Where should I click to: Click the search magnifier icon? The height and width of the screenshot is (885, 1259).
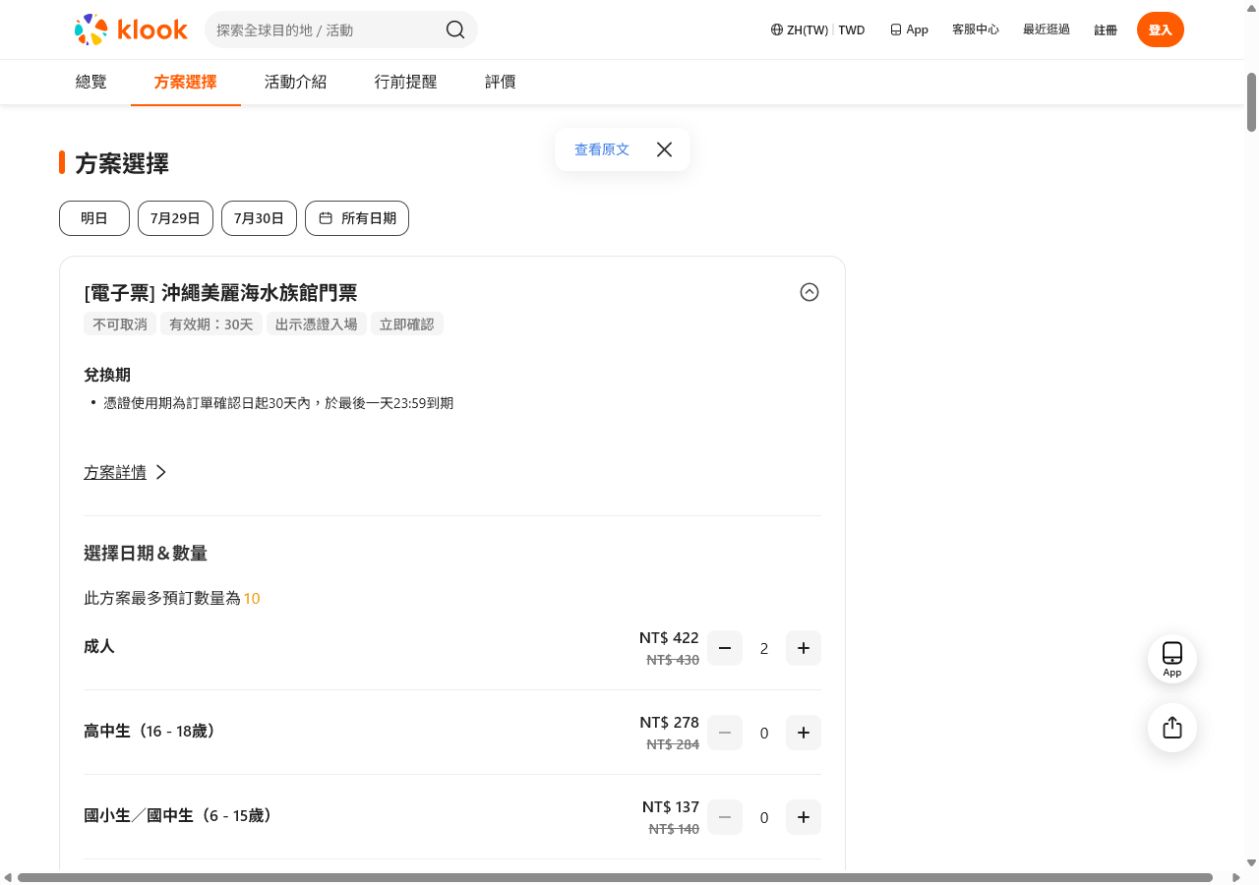(455, 30)
